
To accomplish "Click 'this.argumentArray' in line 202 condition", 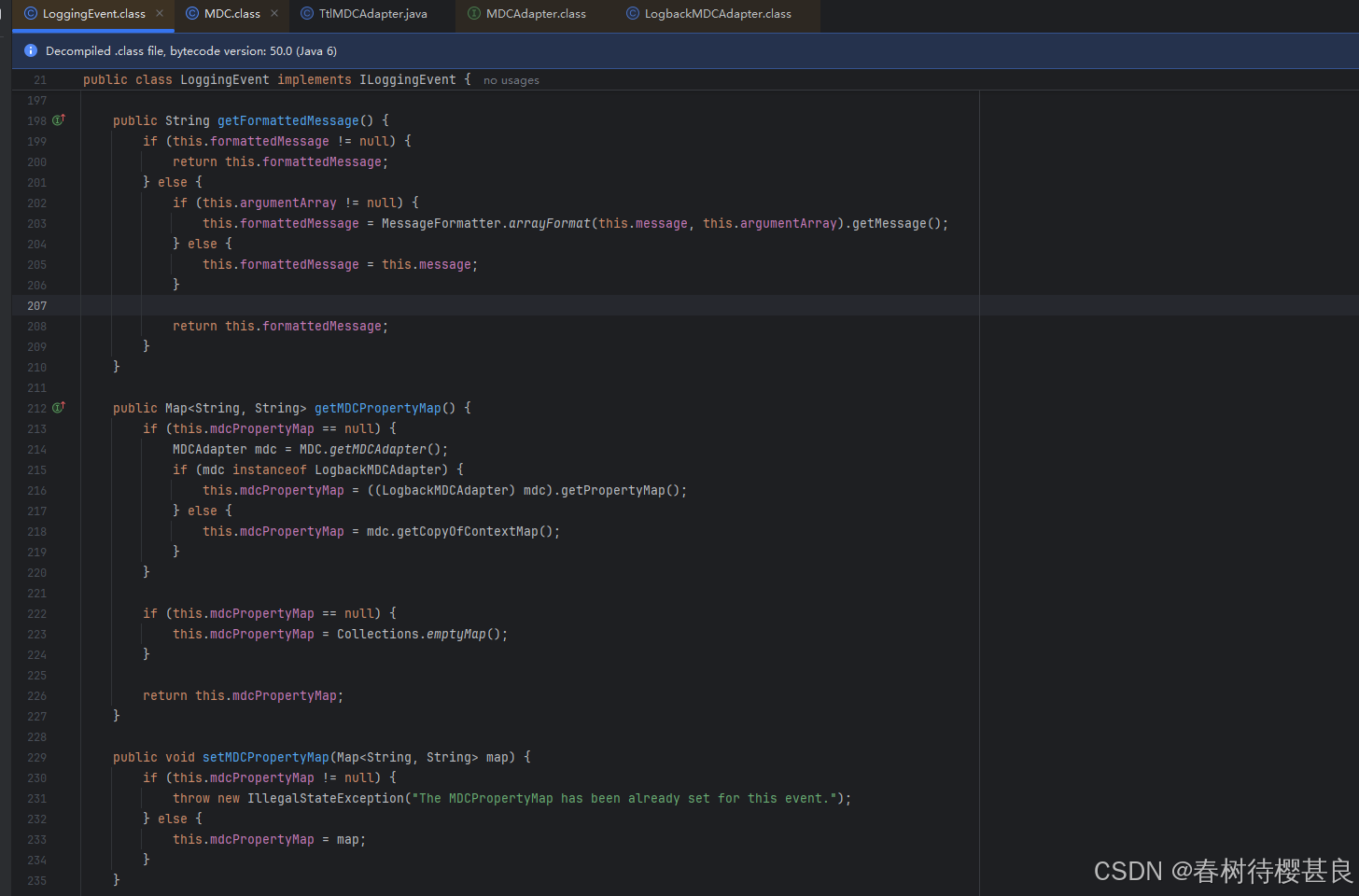I will pos(270,203).
